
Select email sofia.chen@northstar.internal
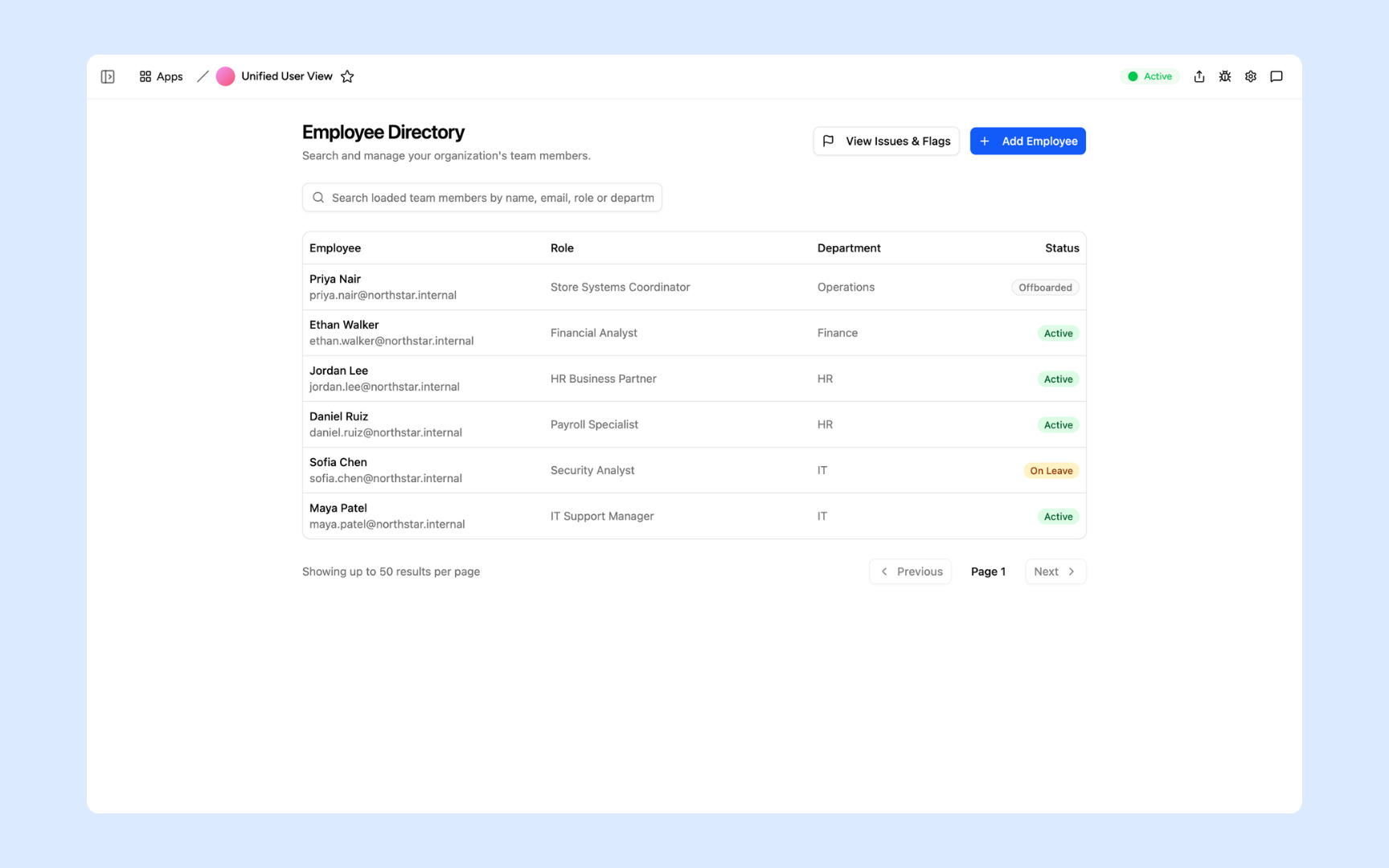pos(386,478)
